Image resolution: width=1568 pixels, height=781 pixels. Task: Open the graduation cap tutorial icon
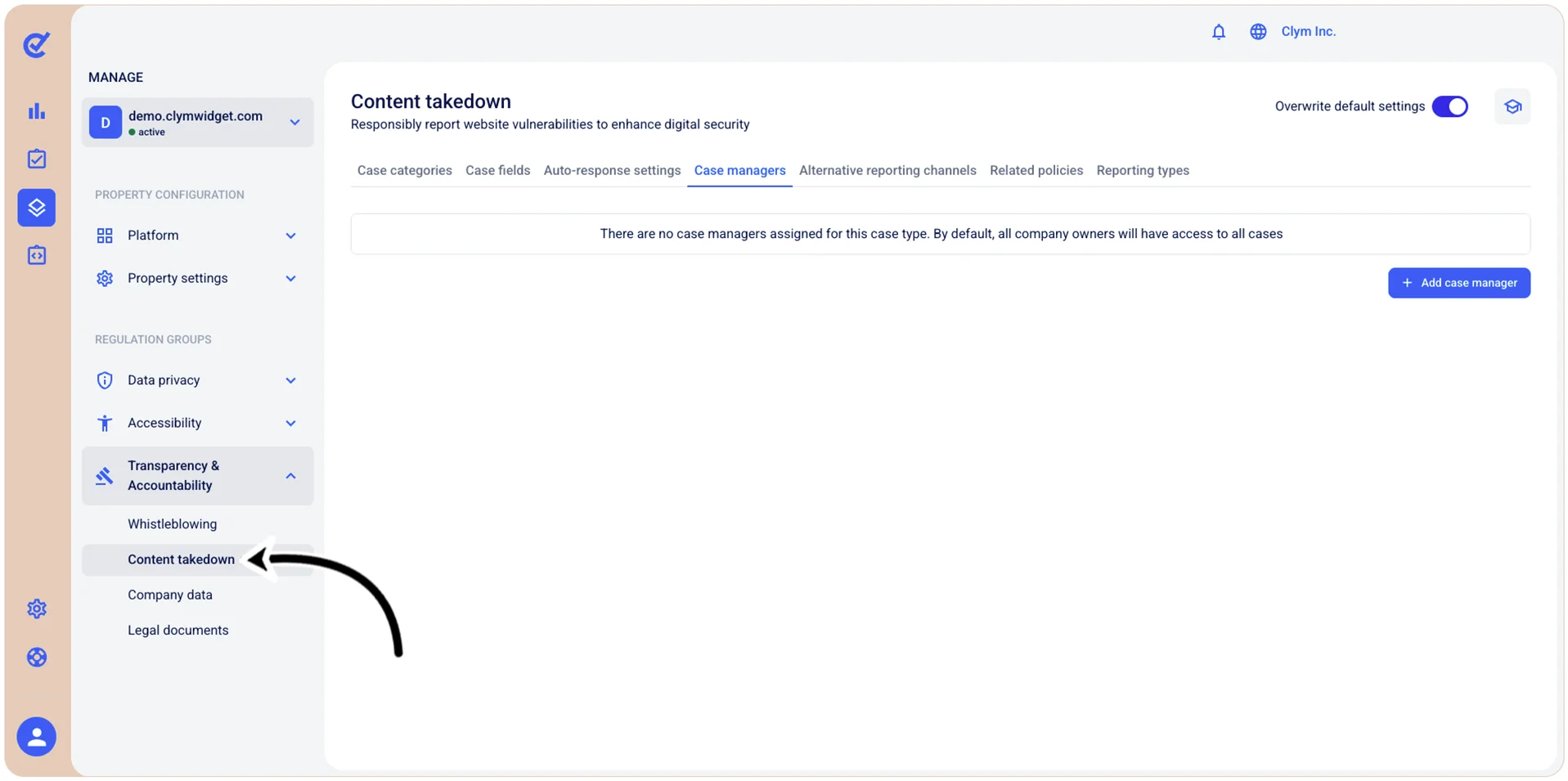[x=1512, y=106]
